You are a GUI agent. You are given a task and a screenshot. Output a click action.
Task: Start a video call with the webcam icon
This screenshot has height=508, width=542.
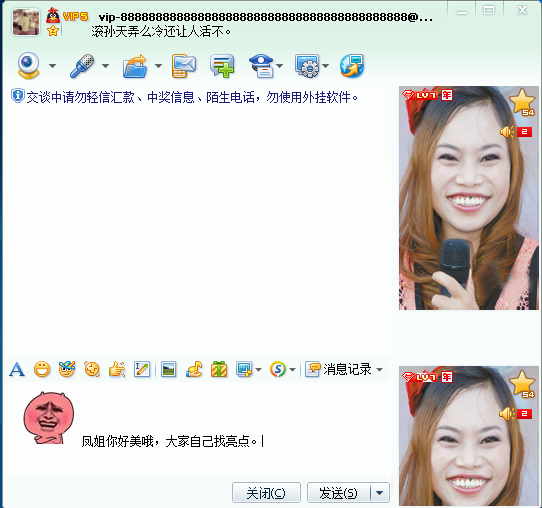point(28,65)
